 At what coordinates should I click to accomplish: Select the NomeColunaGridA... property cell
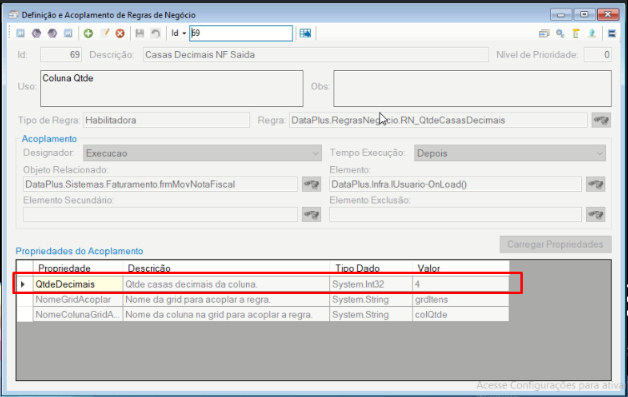[x=78, y=314]
